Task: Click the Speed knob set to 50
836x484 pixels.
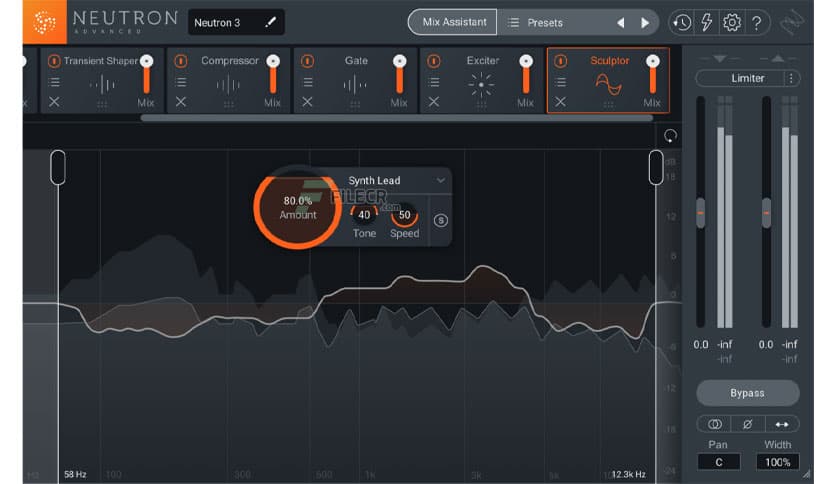Action: [404, 215]
